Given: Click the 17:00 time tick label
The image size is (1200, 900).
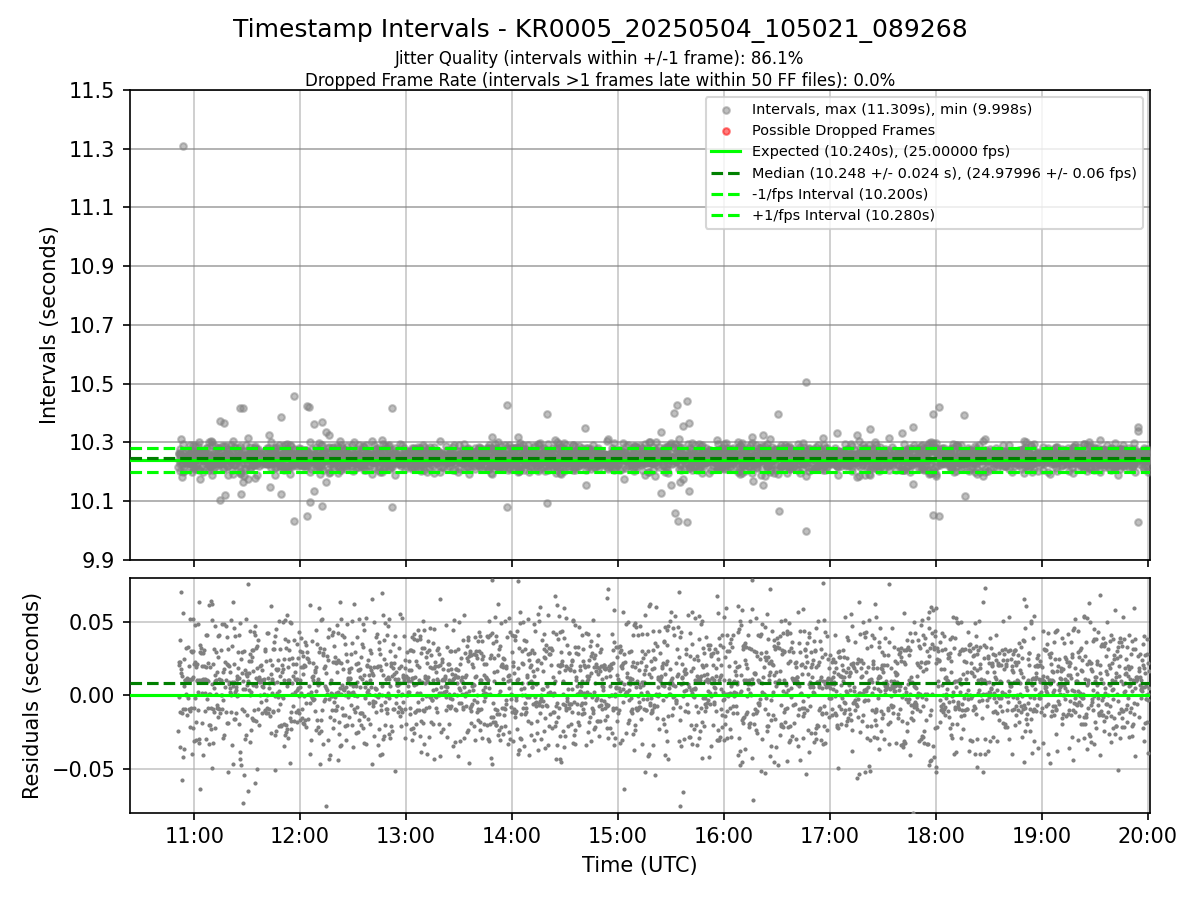Looking at the screenshot, I should 830,836.
